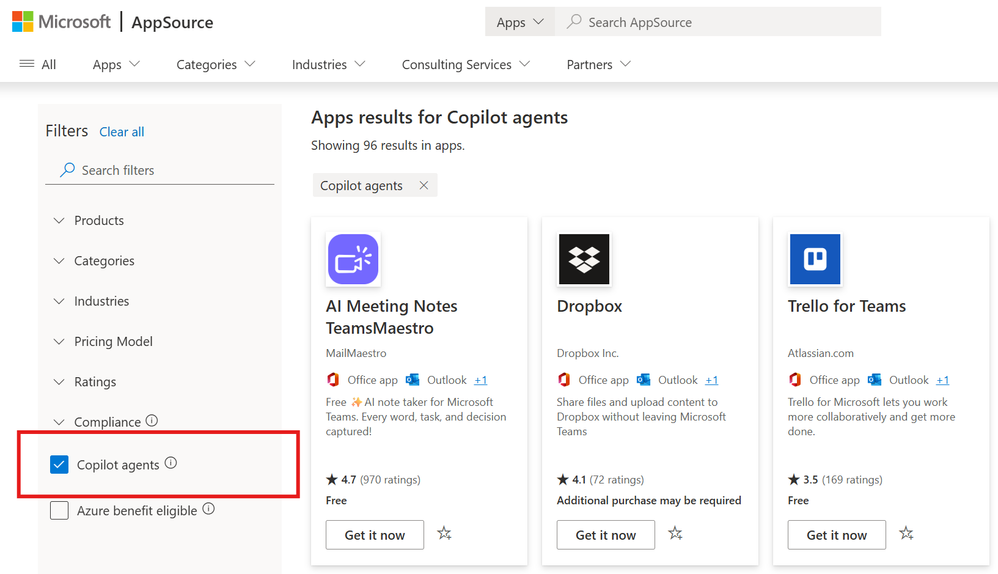Image resolution: width=998 pixels, height=574 pixels.
Task: Click the MailMaestro publisher name
Action: [x=356, y=353]
